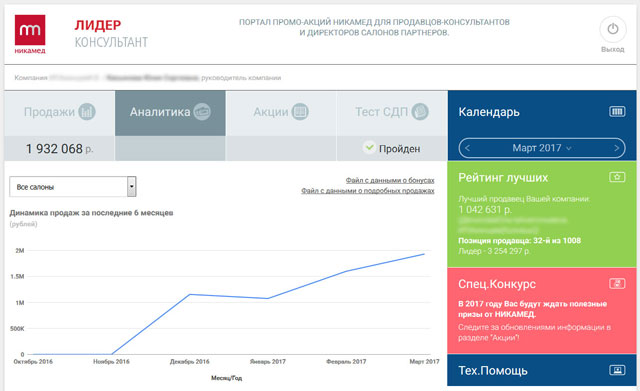
Task: Click the Месяц/Год axis title
Action: click(x=227, y=378)
